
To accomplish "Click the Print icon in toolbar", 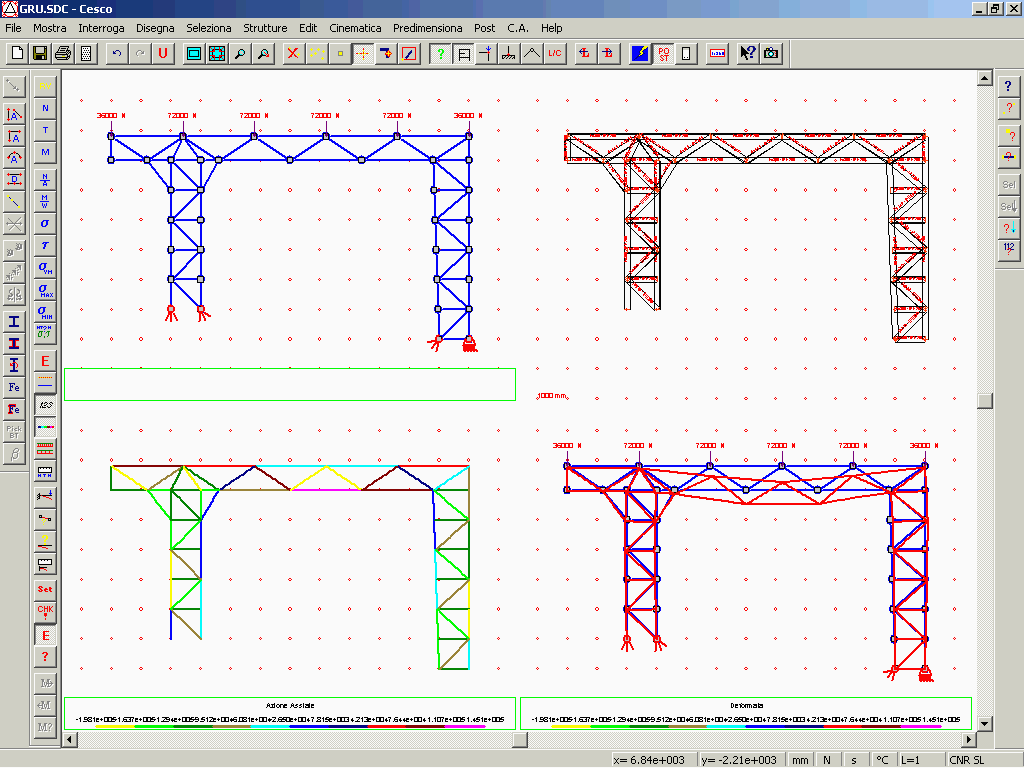I will pyautogui.click(x=63, y=53).
